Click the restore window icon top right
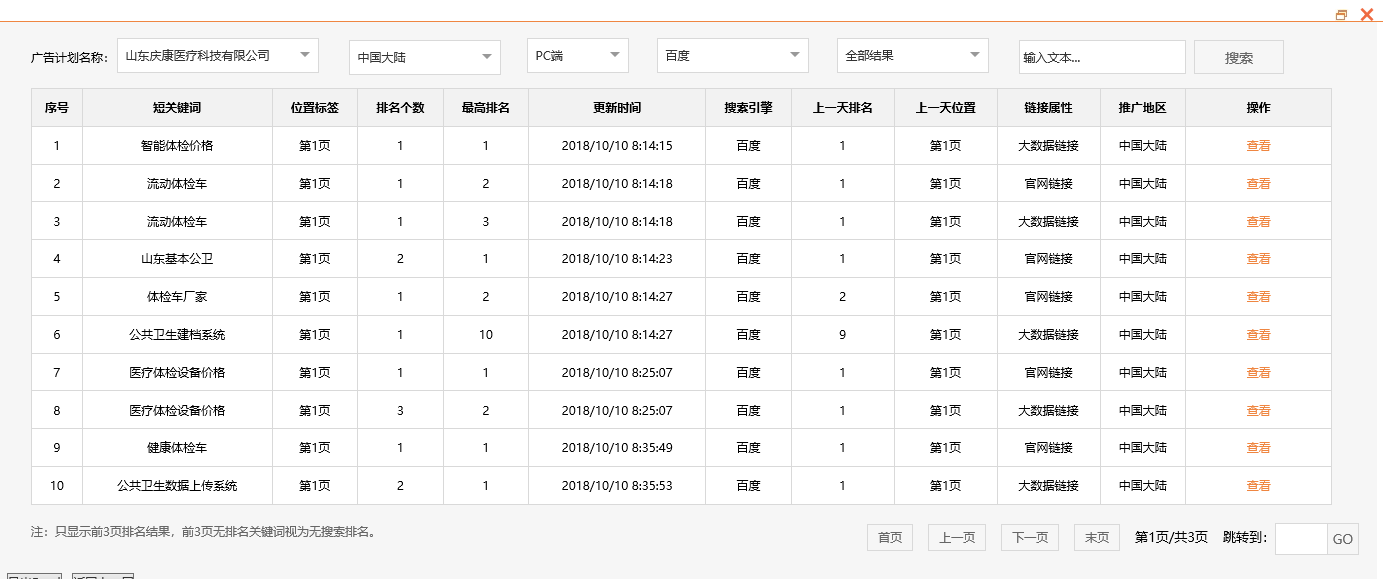 pos(1340,14)
